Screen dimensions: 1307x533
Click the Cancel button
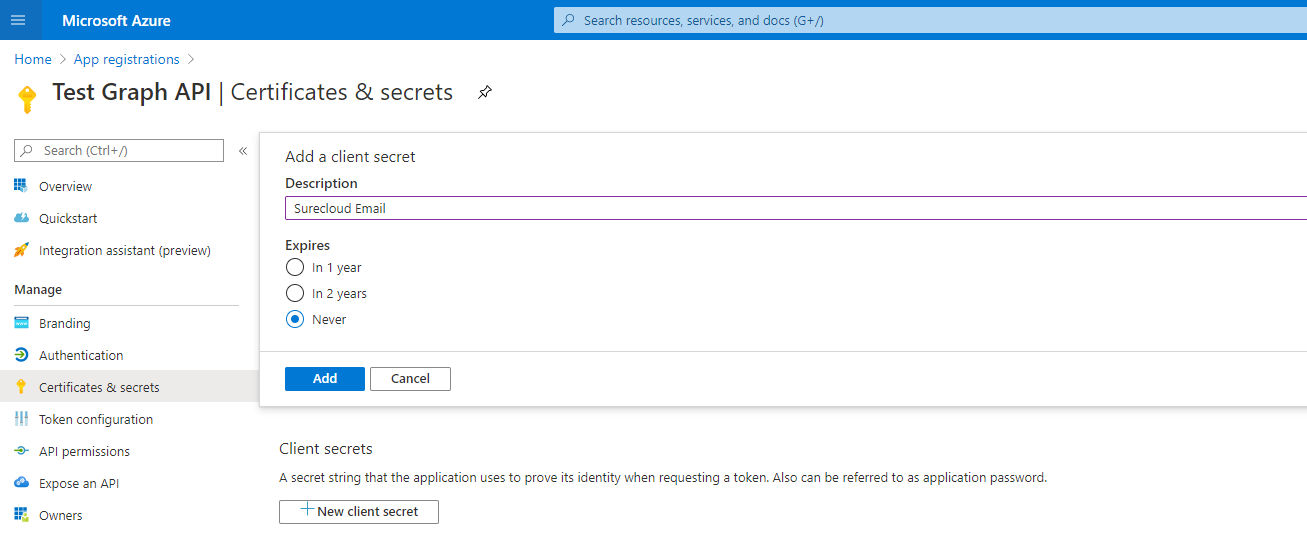[x=410, y=379]
